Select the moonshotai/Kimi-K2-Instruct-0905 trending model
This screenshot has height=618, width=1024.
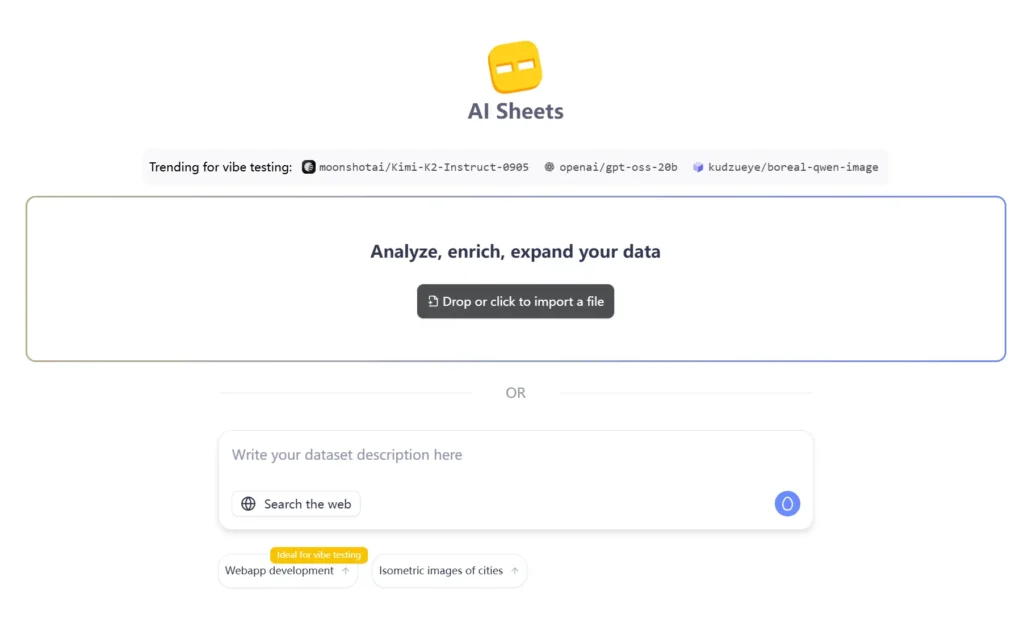pos(415,167)
